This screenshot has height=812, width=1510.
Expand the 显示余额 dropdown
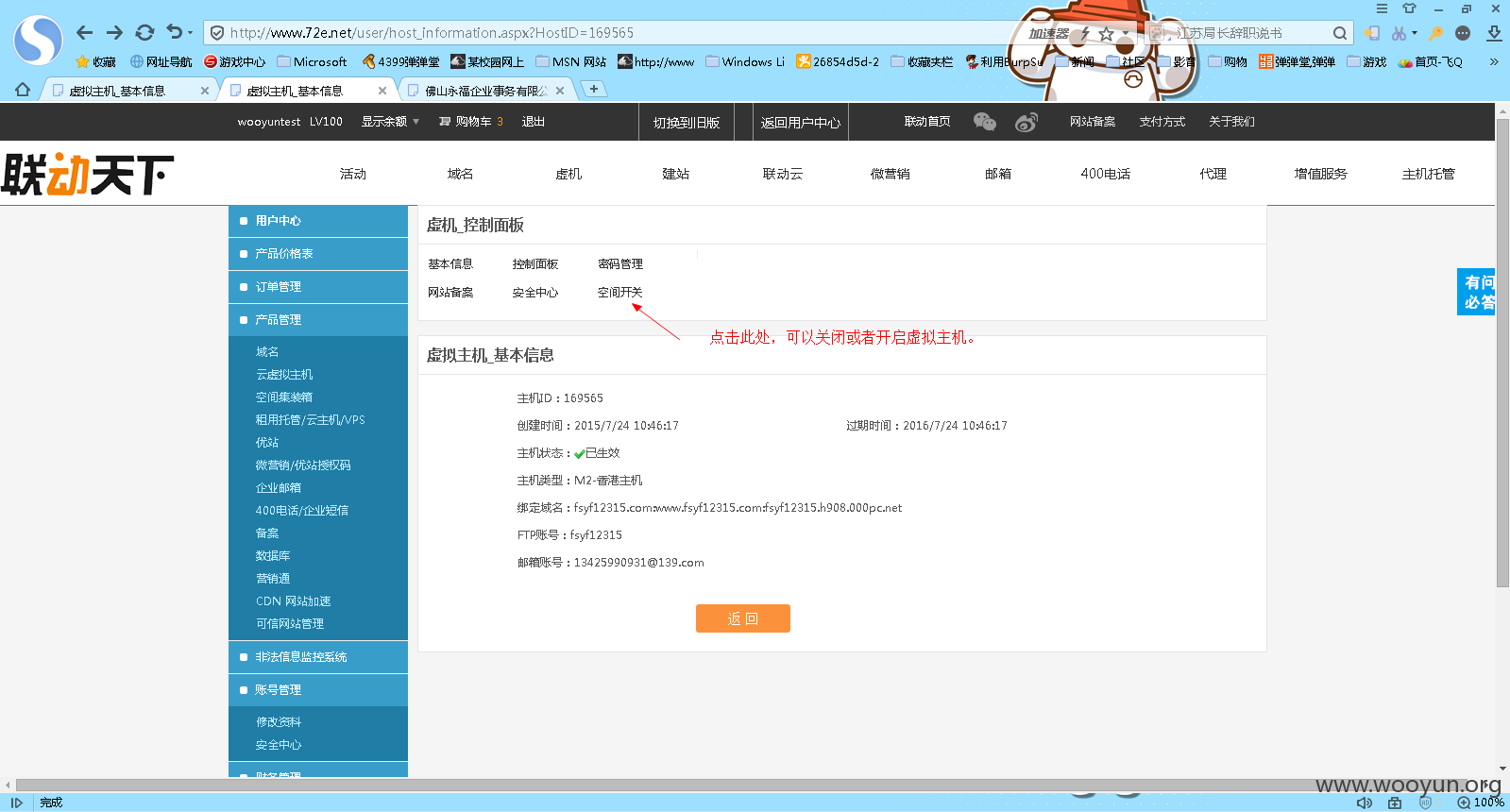[x=390, y=122]
